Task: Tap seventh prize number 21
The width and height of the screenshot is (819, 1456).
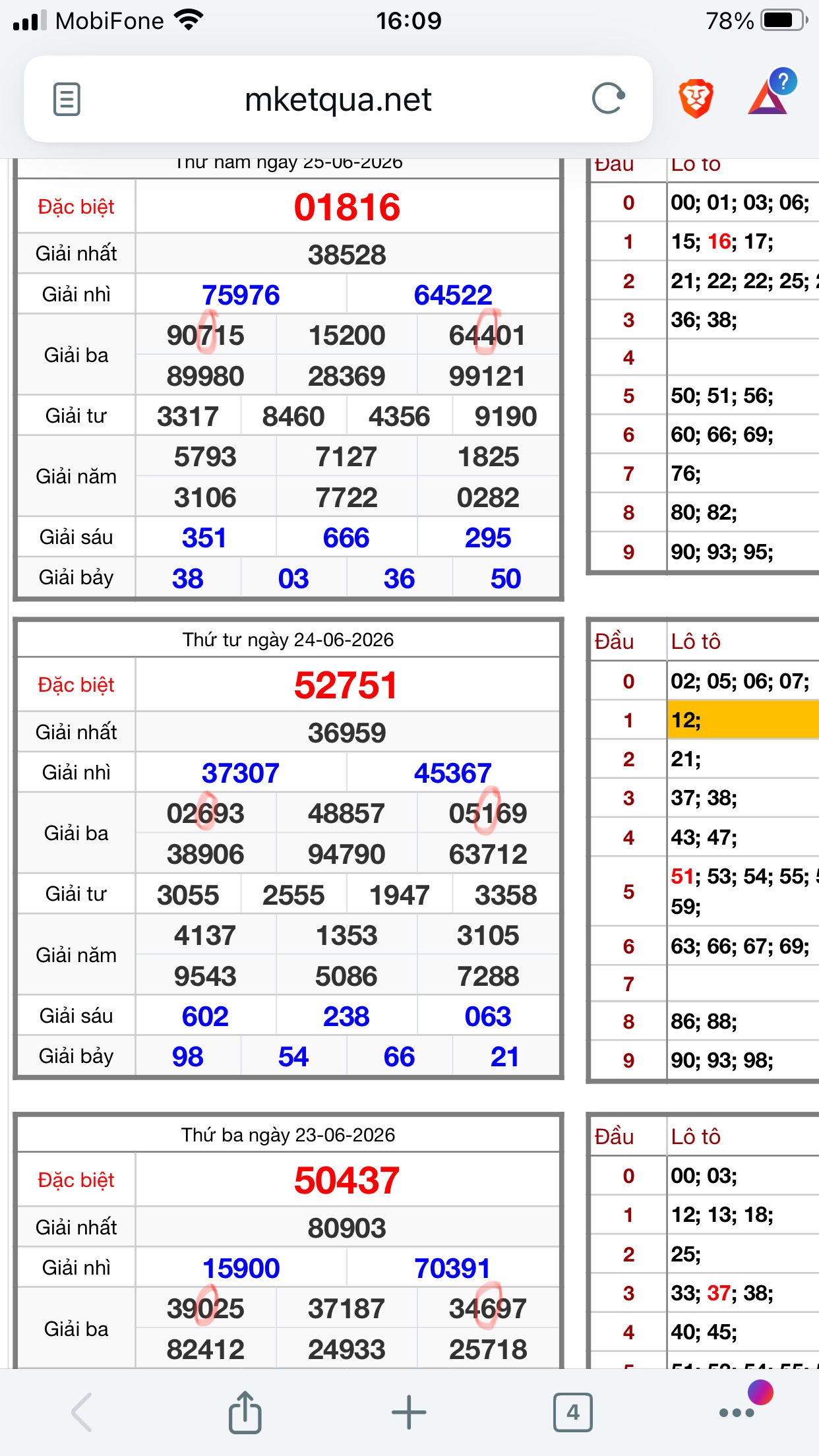Action: pyautogui.click(x=504, y=1056)
